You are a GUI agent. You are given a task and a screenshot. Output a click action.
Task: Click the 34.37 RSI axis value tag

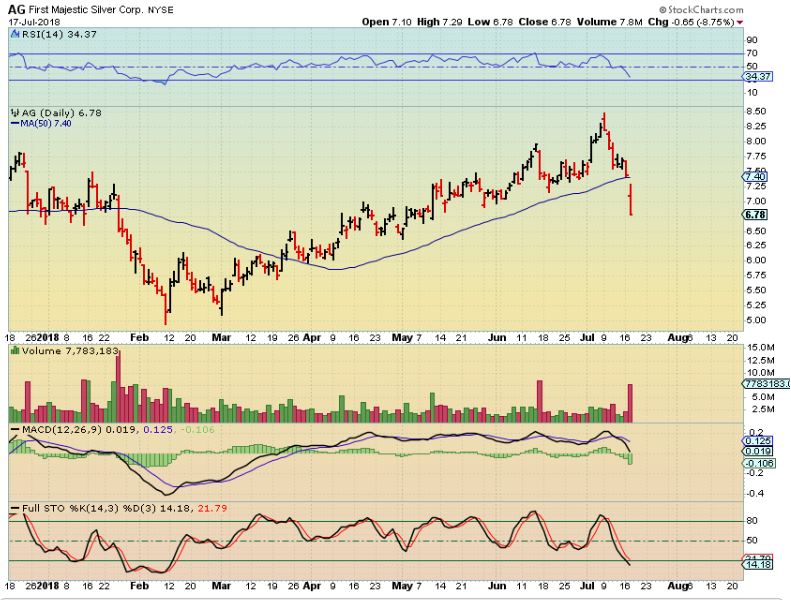click(x=758, y=77)
